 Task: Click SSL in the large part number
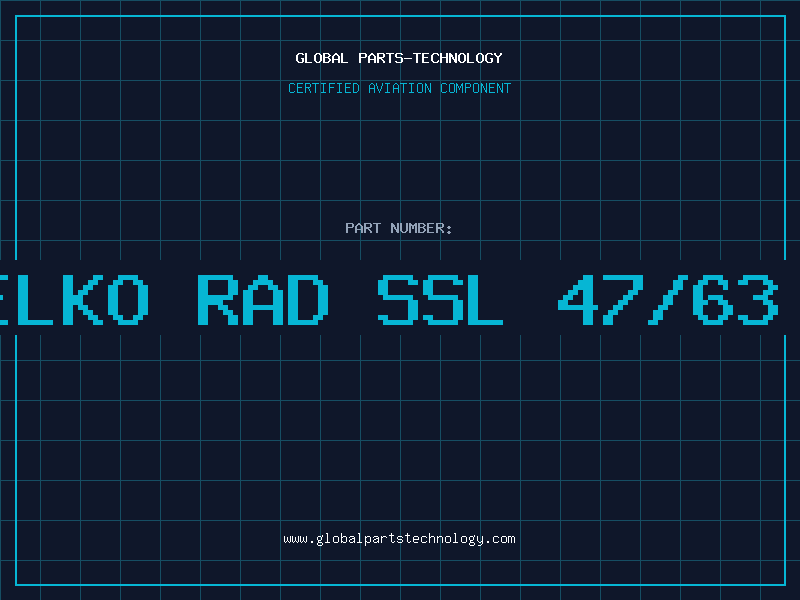pyautogui.click(x=441, y=299)
